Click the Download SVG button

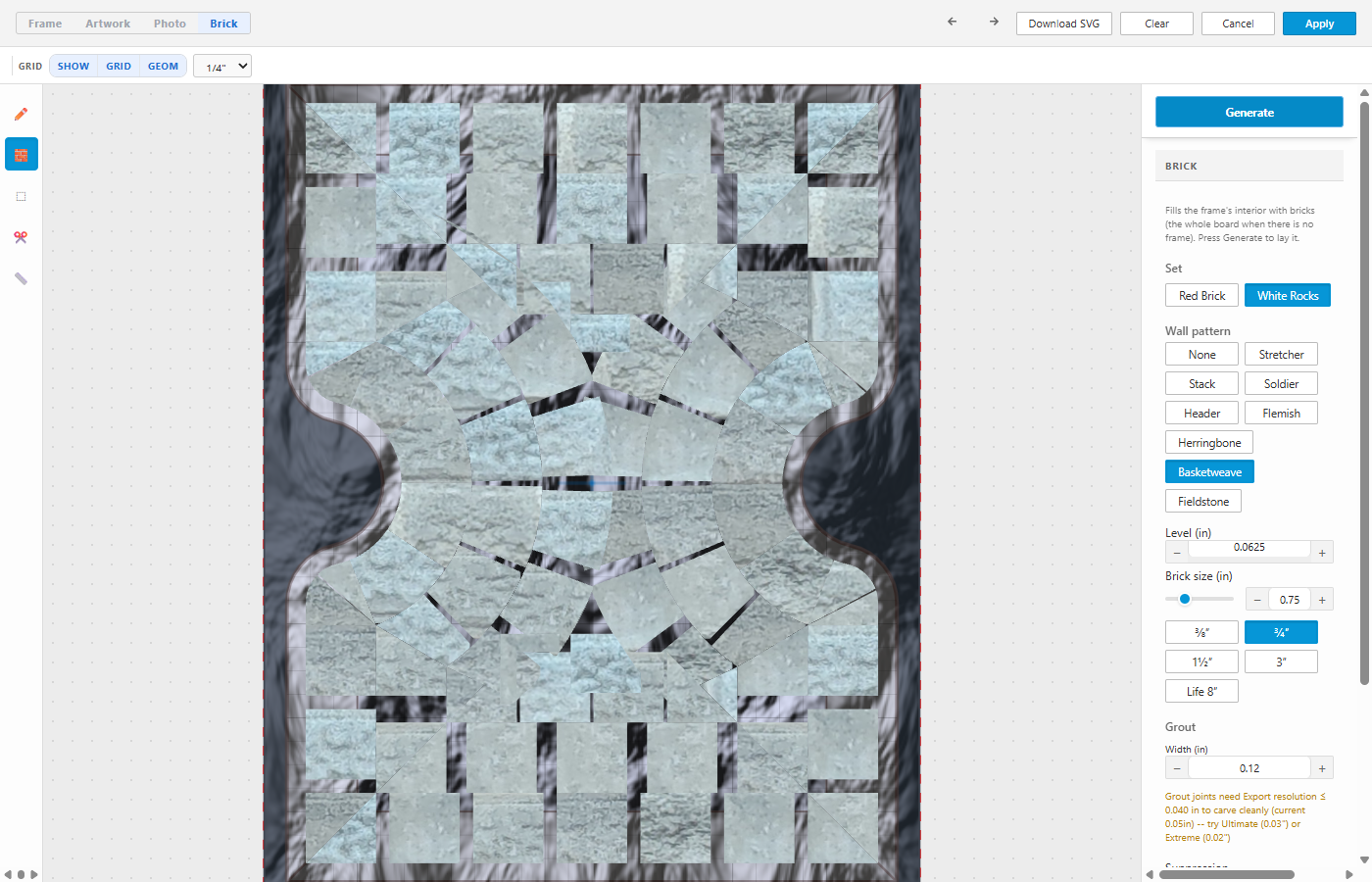(x=1064, y=24)
